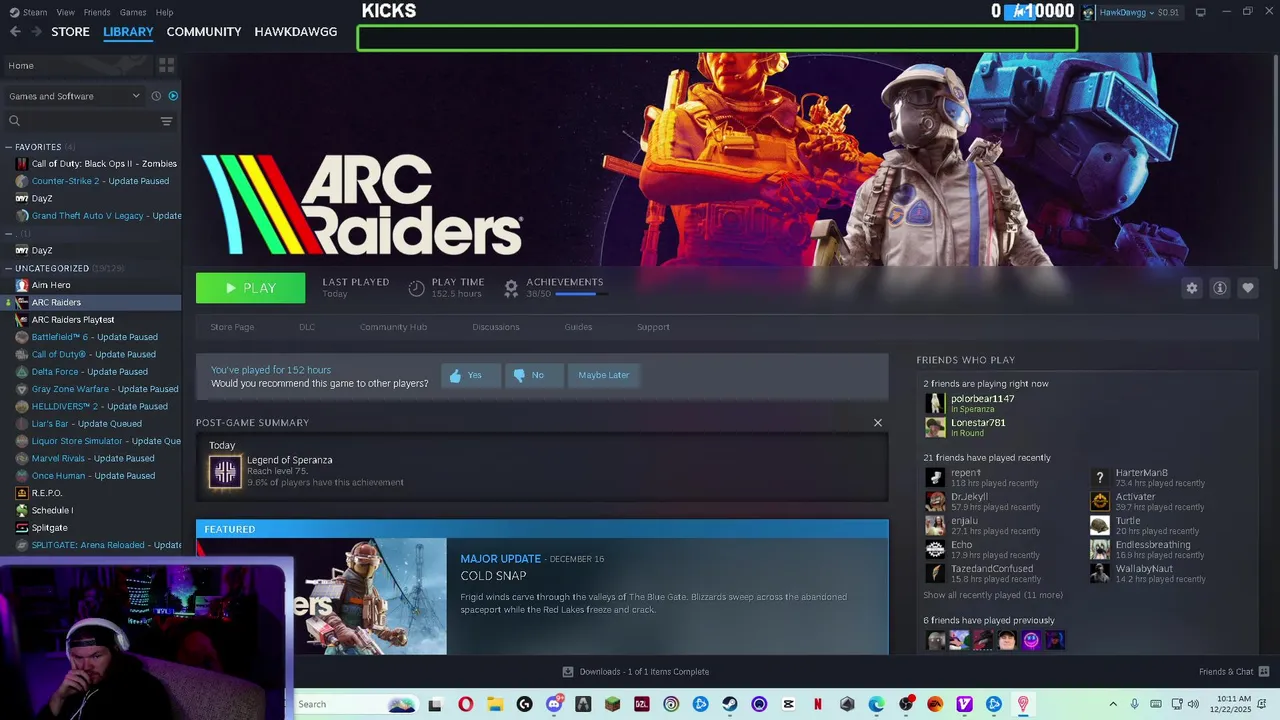Click the Play Time clock icon
Image resolution: width=1280 pixels, height=720 pixels.
417,288
